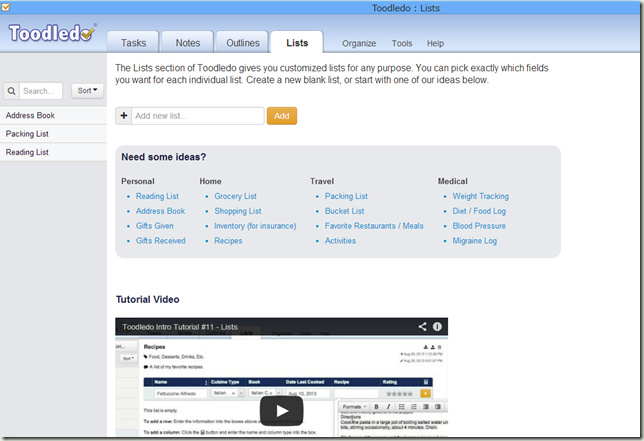Click the share icon on the tutorial video
644x441 pixels.
click(422, 326)
